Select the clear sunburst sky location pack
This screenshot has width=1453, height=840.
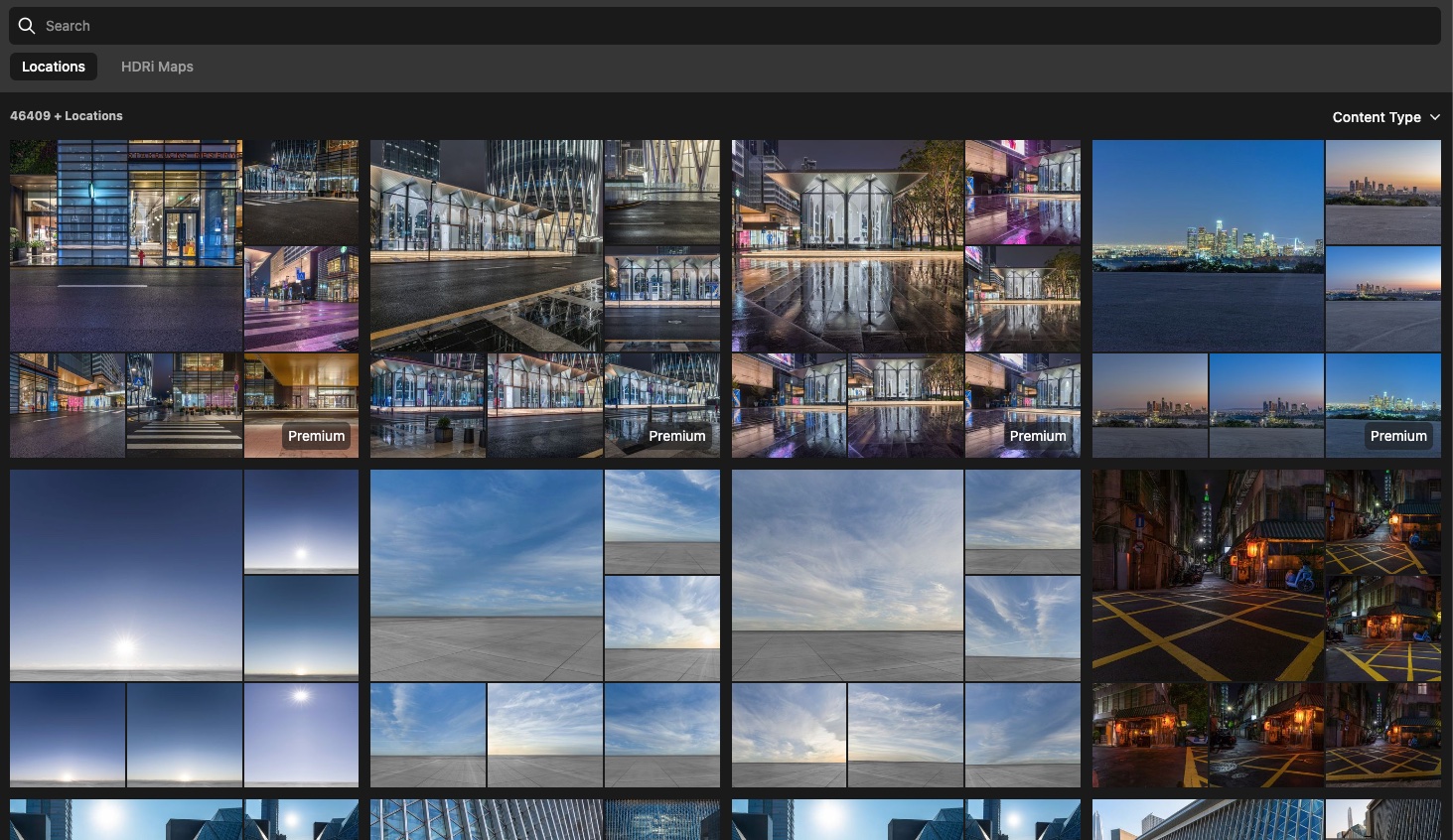[126, 576]
